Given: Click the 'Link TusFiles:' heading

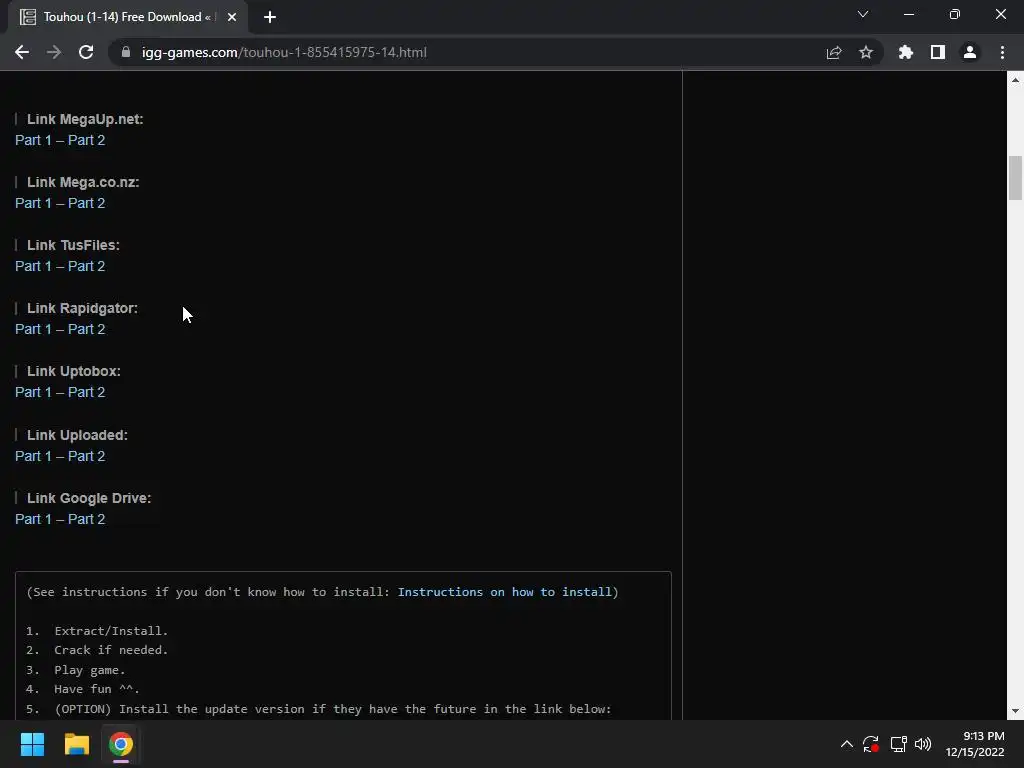Looking at the screenshot, I should point(73,246).
